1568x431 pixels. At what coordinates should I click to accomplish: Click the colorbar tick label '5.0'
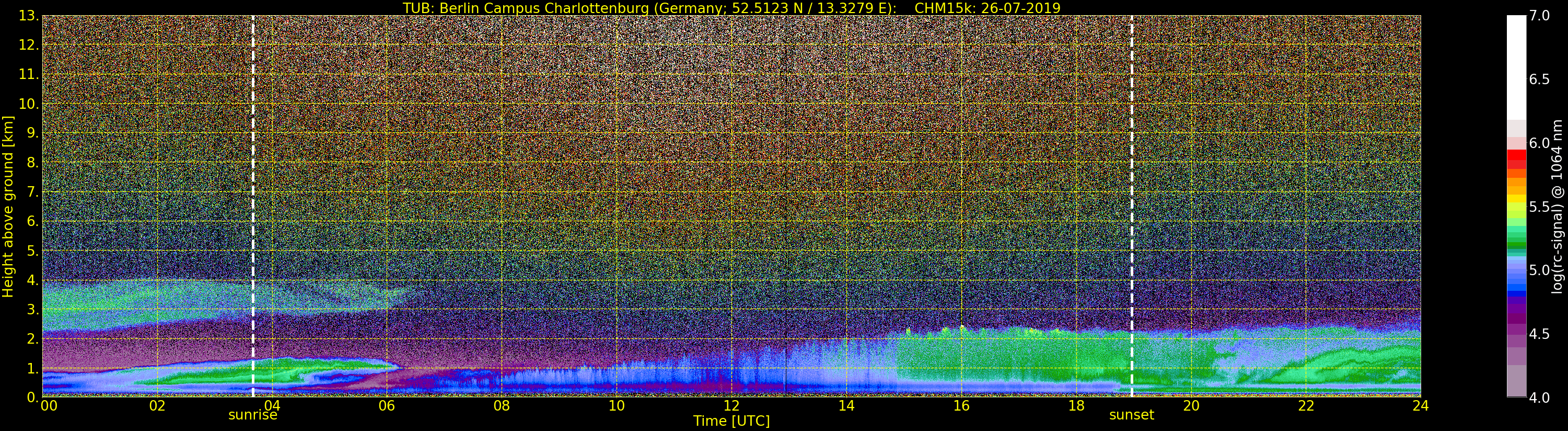click(x=1539, y=270)
